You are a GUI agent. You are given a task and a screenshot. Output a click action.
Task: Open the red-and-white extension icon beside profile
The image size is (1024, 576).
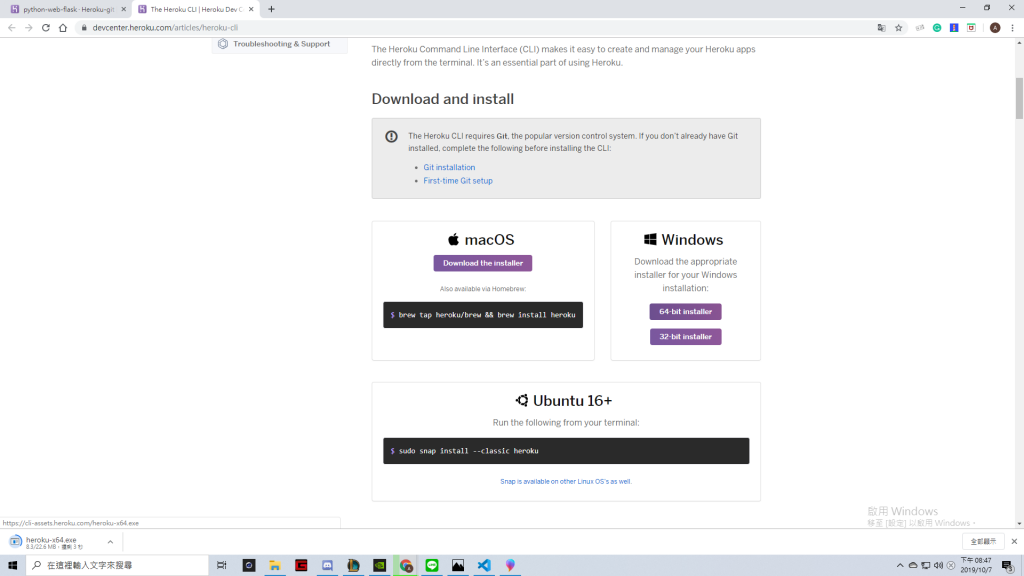(x=971, y=27)
